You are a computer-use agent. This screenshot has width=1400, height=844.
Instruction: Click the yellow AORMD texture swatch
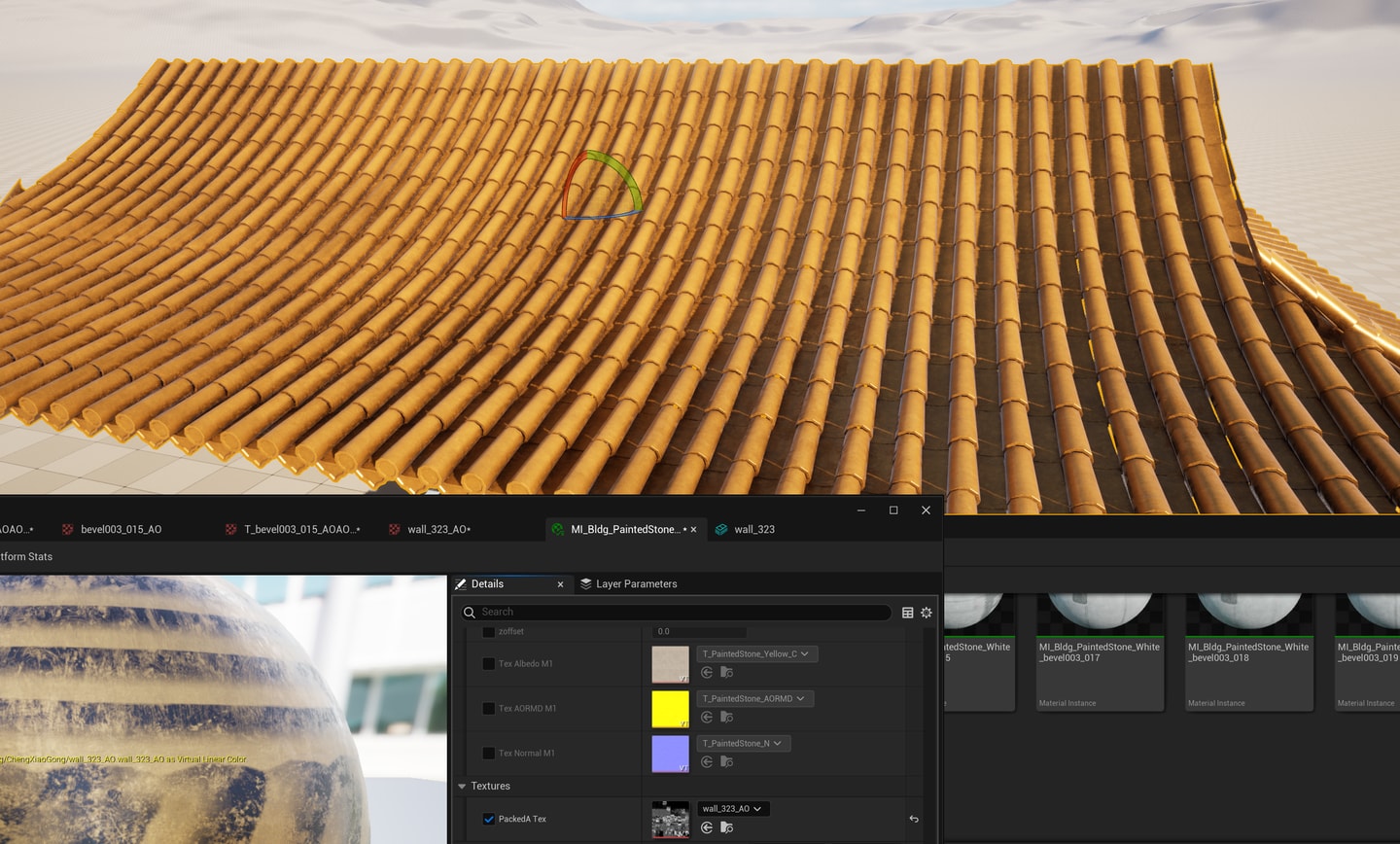click(670, 709)
